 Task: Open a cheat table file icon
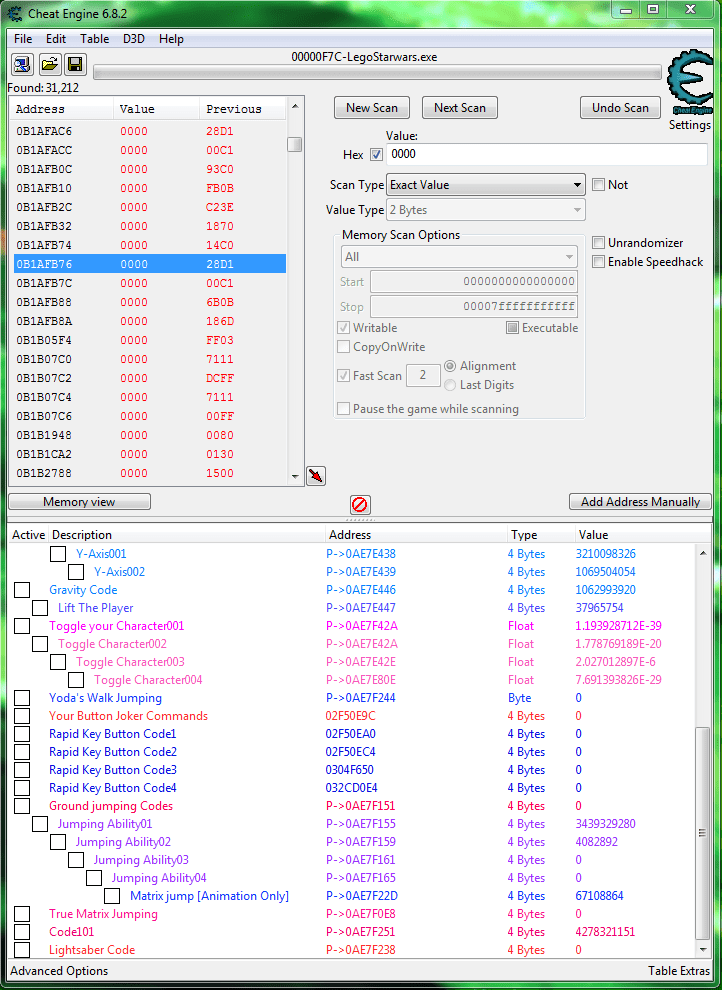[x=49, y=64]
